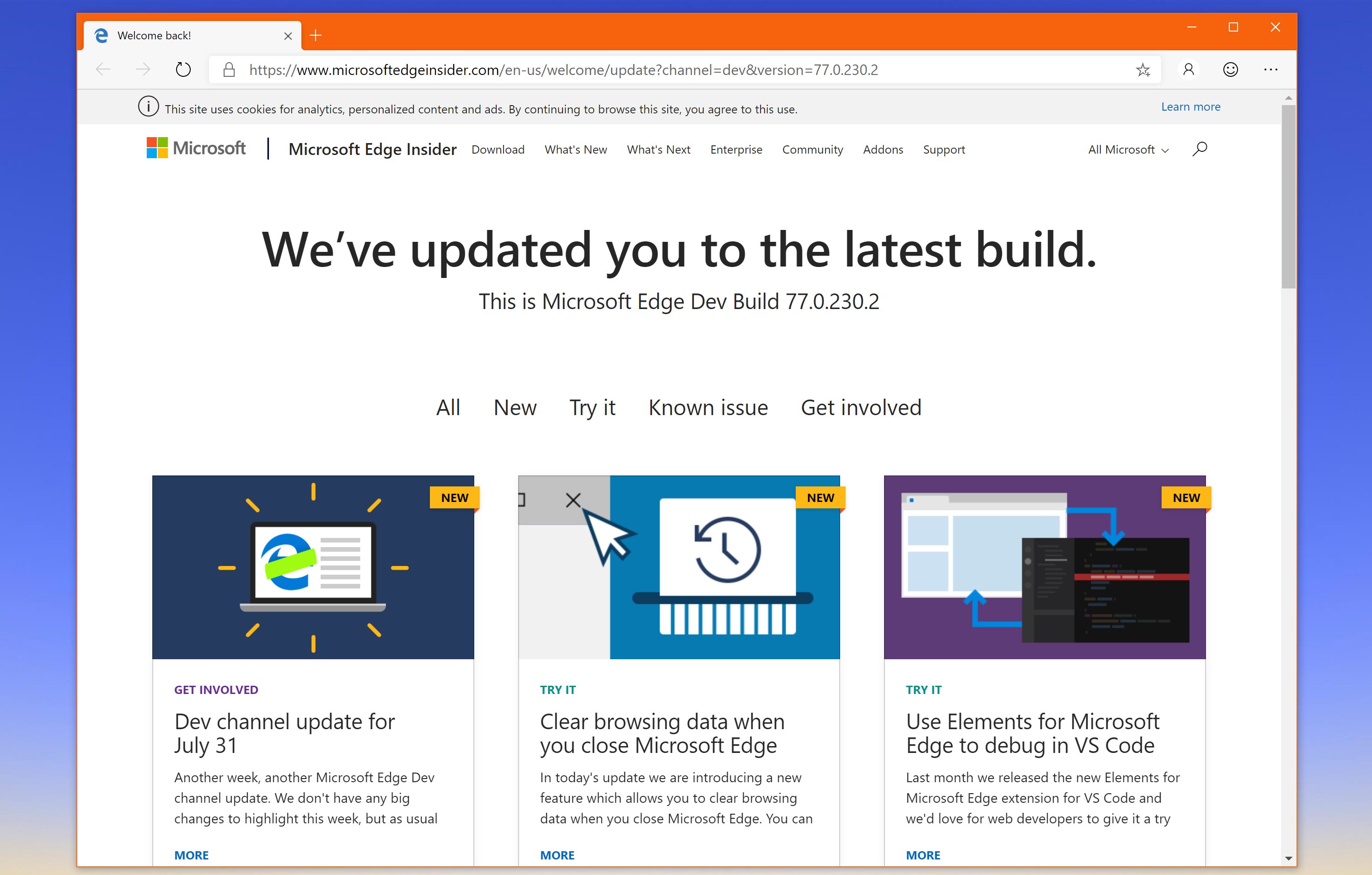Open the What's New menu item
The height and width of the screenshot is (875, 1372).
575,149
